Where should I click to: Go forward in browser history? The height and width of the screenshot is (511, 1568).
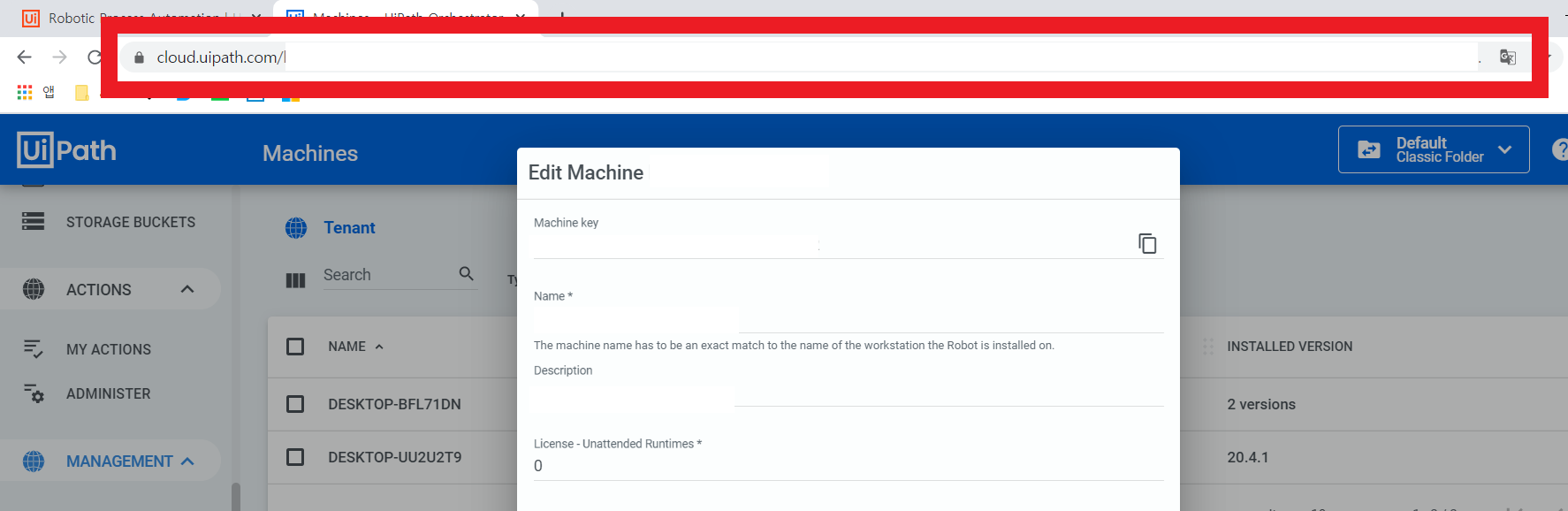[59, 57]
